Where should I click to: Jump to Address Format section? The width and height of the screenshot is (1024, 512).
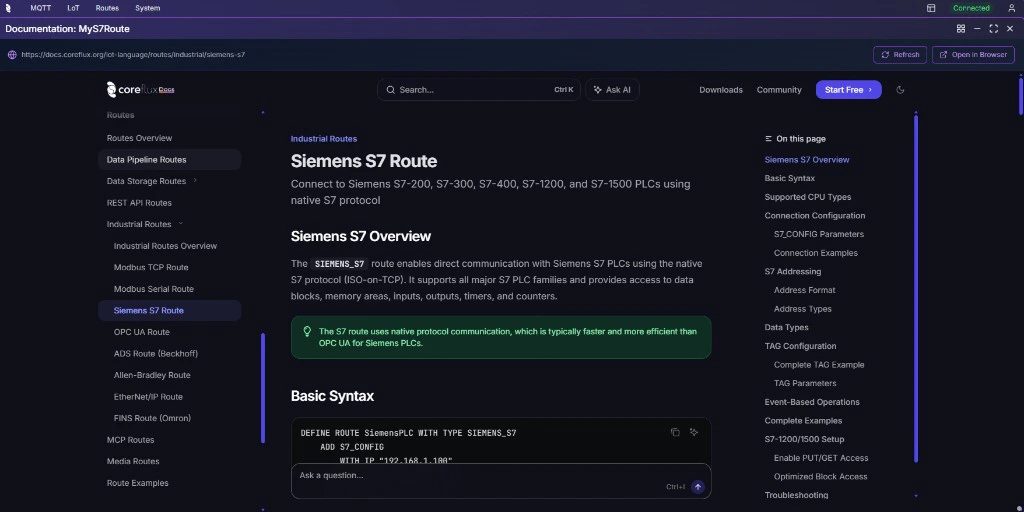[805, 290]
